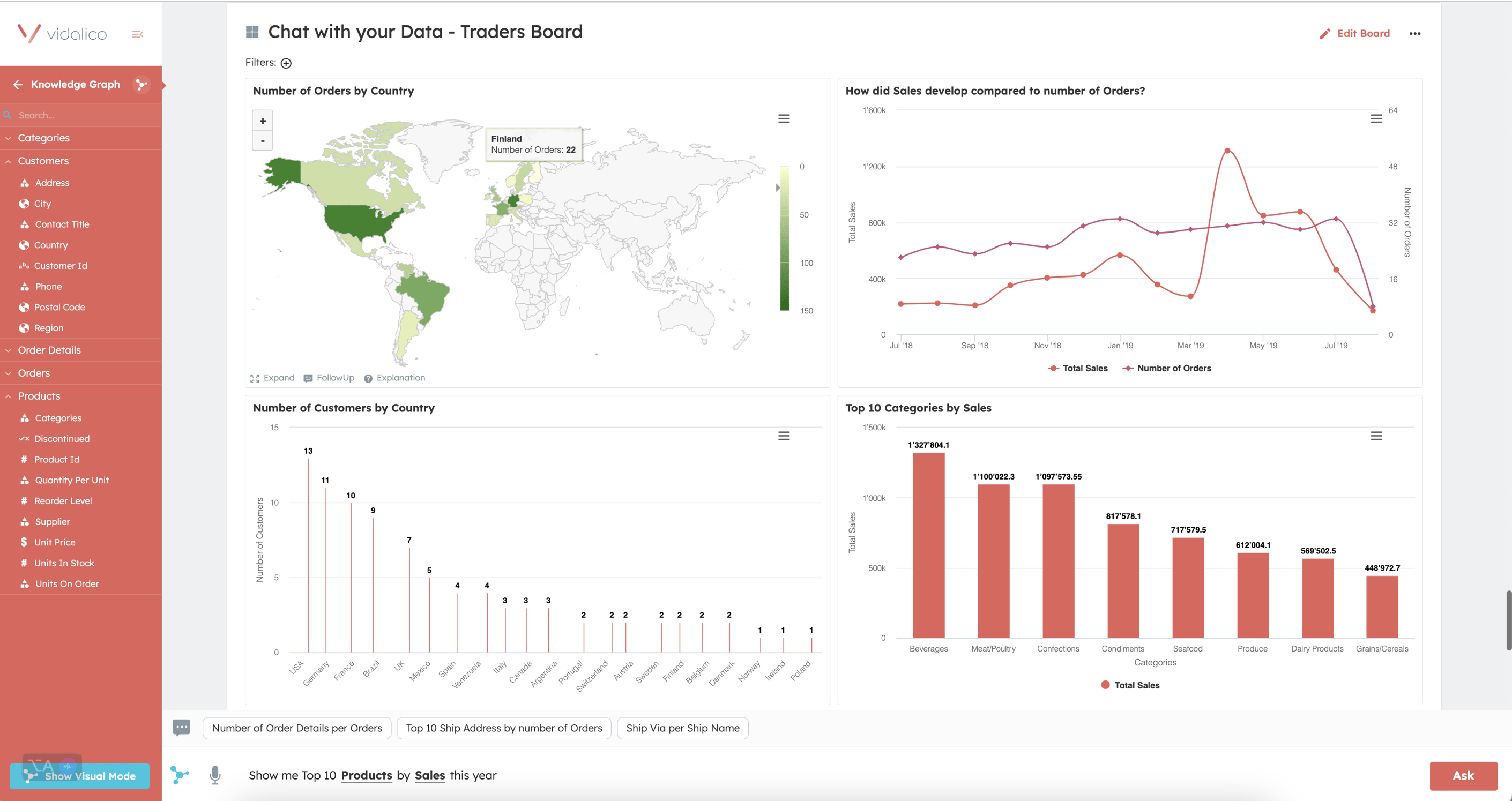Screen dimensions: 1512x801
Task: Toggle Visual Mode button bottom-left
Action: 80,775
